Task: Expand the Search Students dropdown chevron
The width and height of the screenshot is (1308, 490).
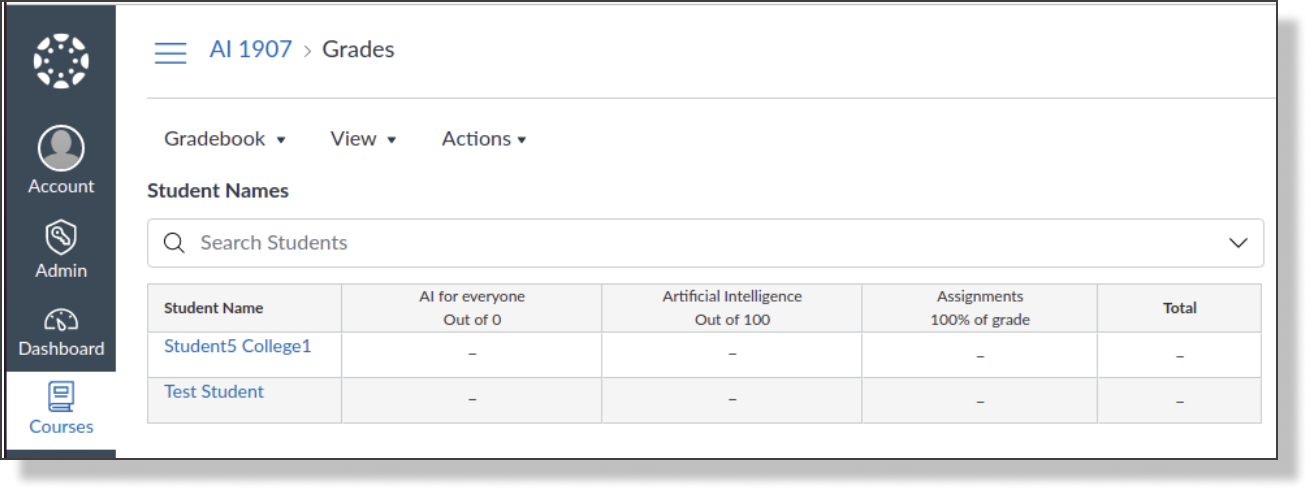Action: tap(1238, 243)
